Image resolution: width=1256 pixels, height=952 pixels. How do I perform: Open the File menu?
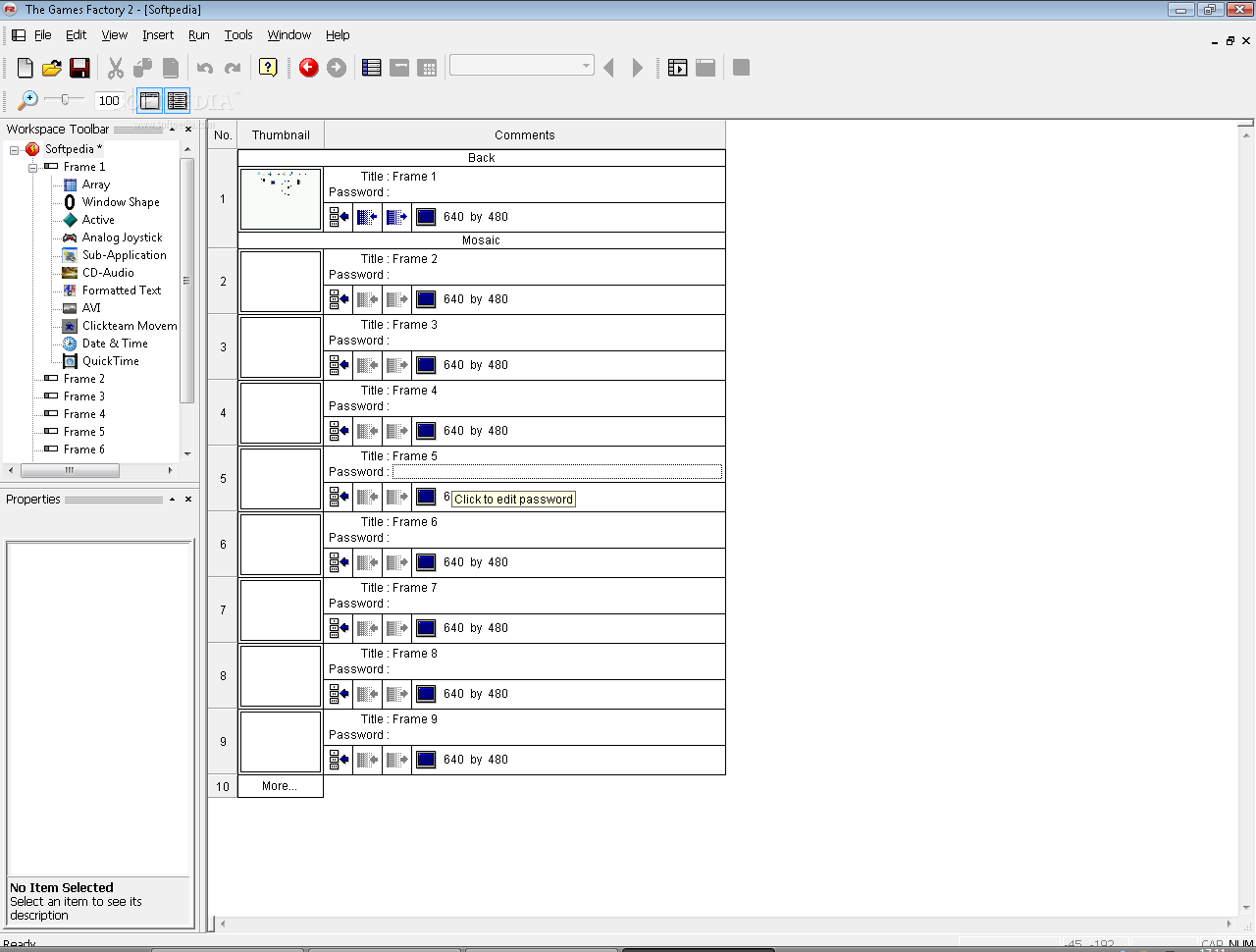point(42,35)
